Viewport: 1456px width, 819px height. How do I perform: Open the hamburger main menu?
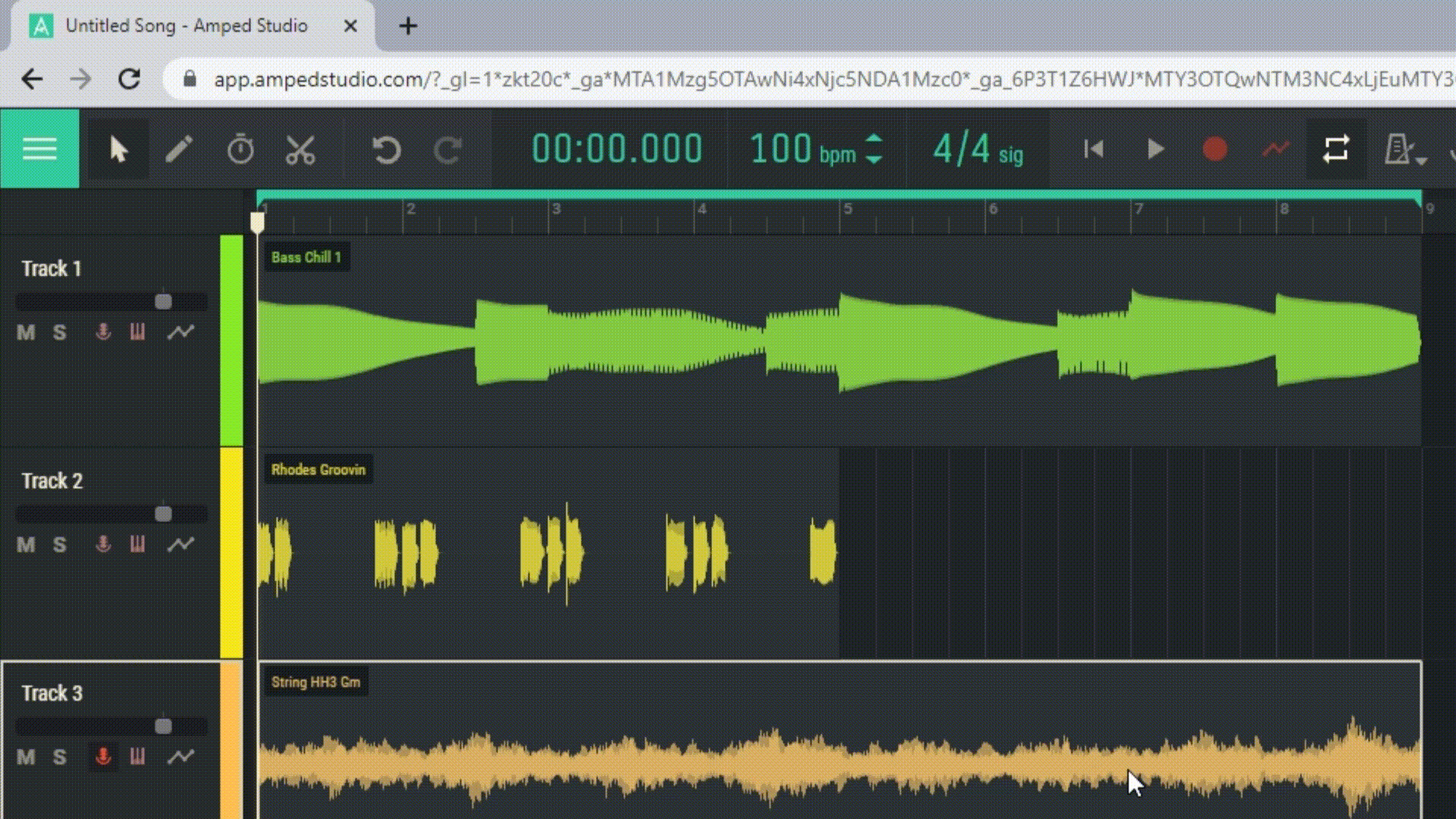(x=39, y=149)
